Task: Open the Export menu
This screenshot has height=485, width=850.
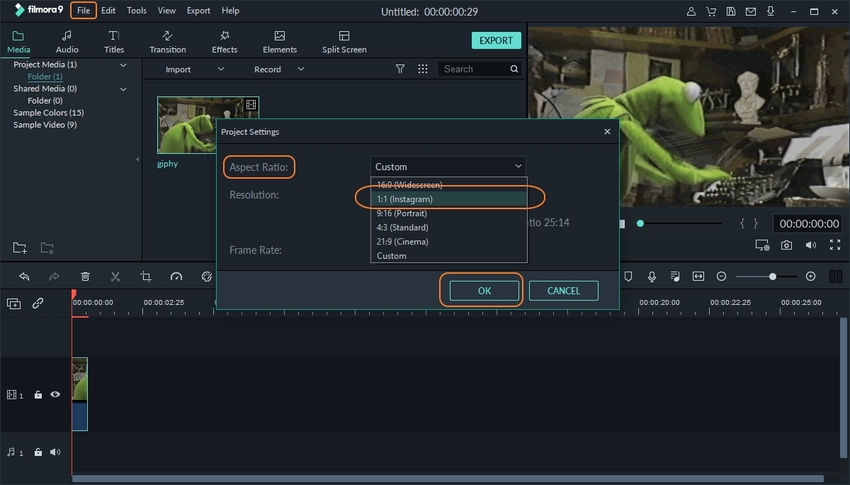Action: [198, 11]
